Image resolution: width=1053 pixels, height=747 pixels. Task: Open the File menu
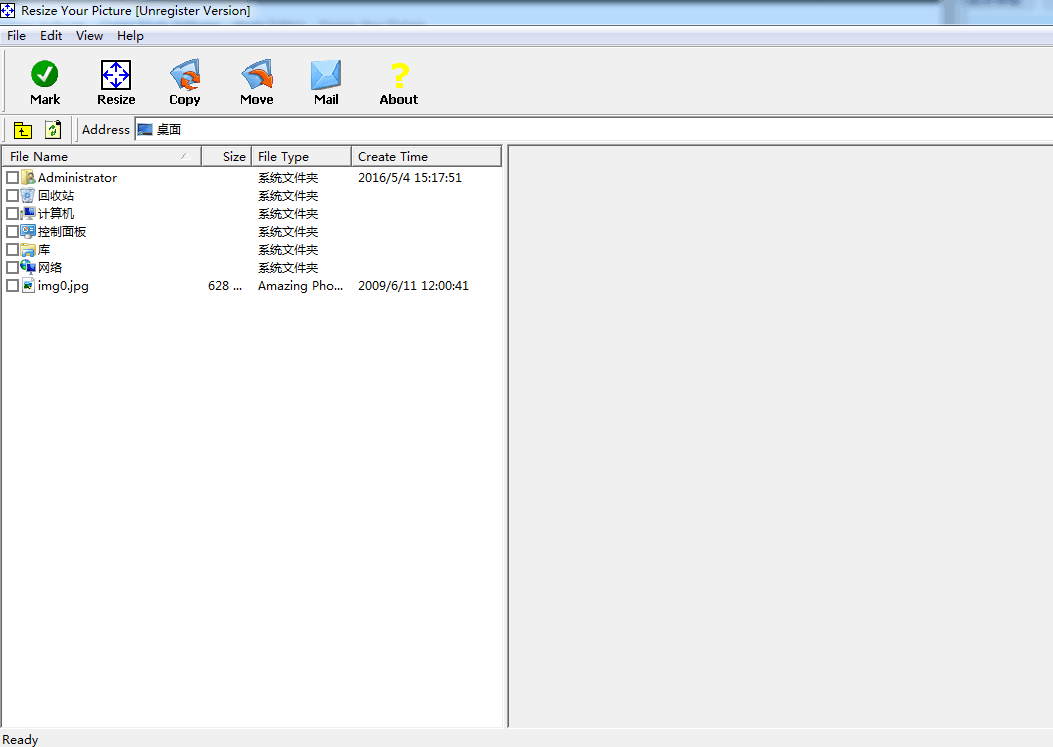pyautogui.click(x=16, y=35)
